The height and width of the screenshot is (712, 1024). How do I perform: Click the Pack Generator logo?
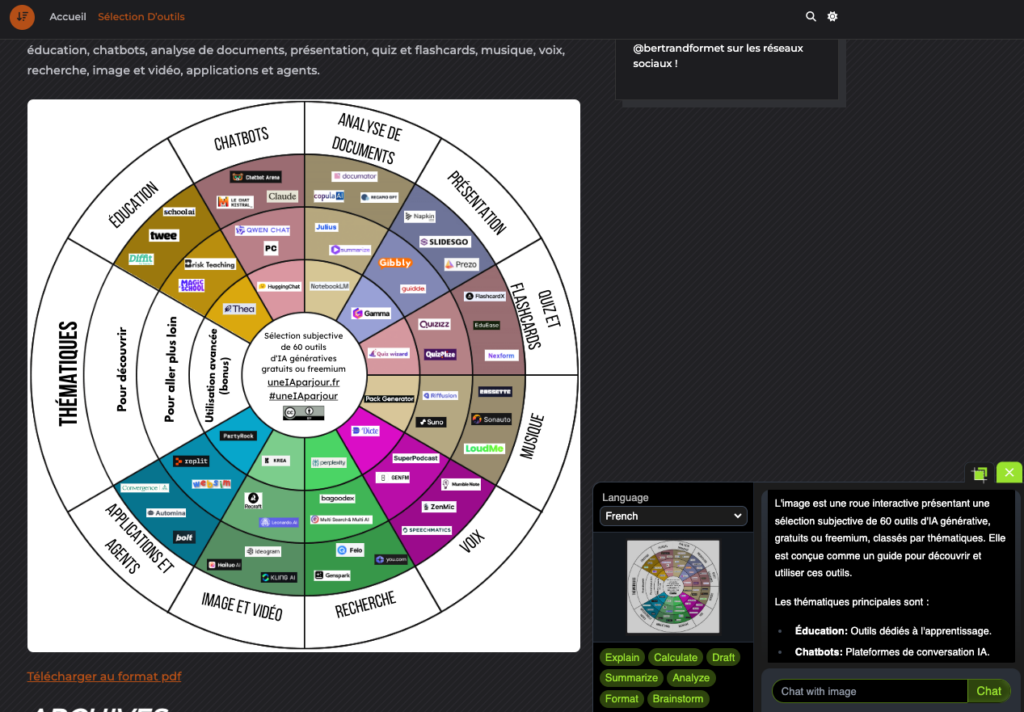389,398
